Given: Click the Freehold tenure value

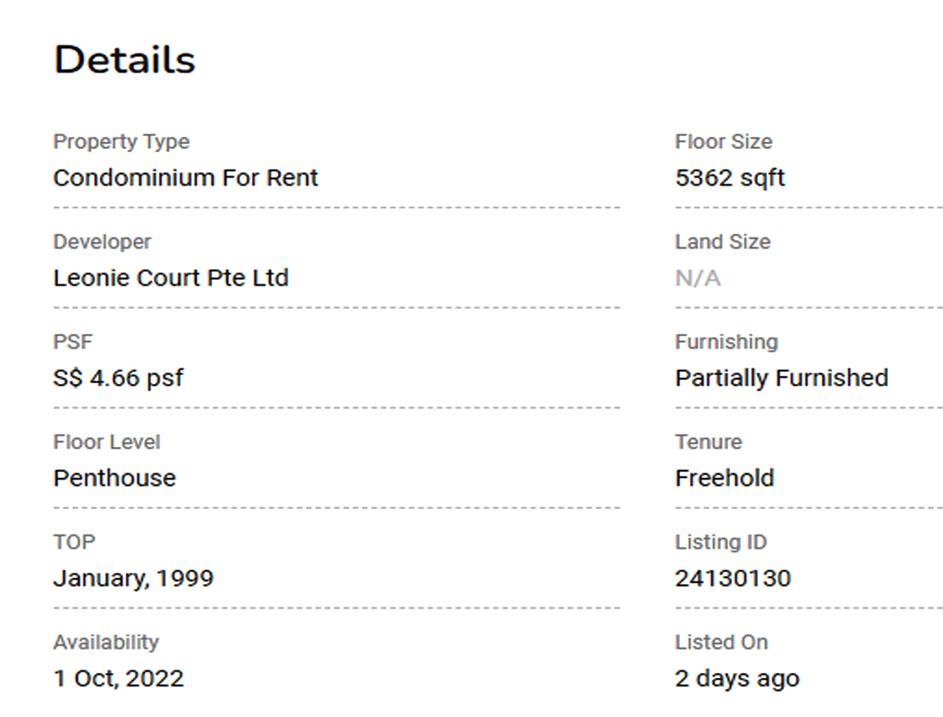Looking at the screenshot, I should pyautogui.click(x=724, y=478).
